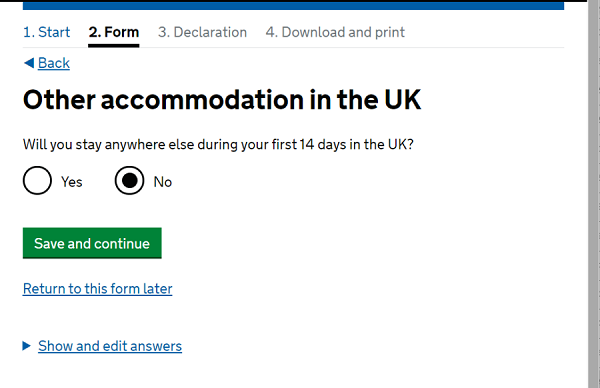Image resolution: width=600 pixels, height=388 pixels.
Task: Click the 'No' label text
Action: pyautogui.click(x=163, y=182)
